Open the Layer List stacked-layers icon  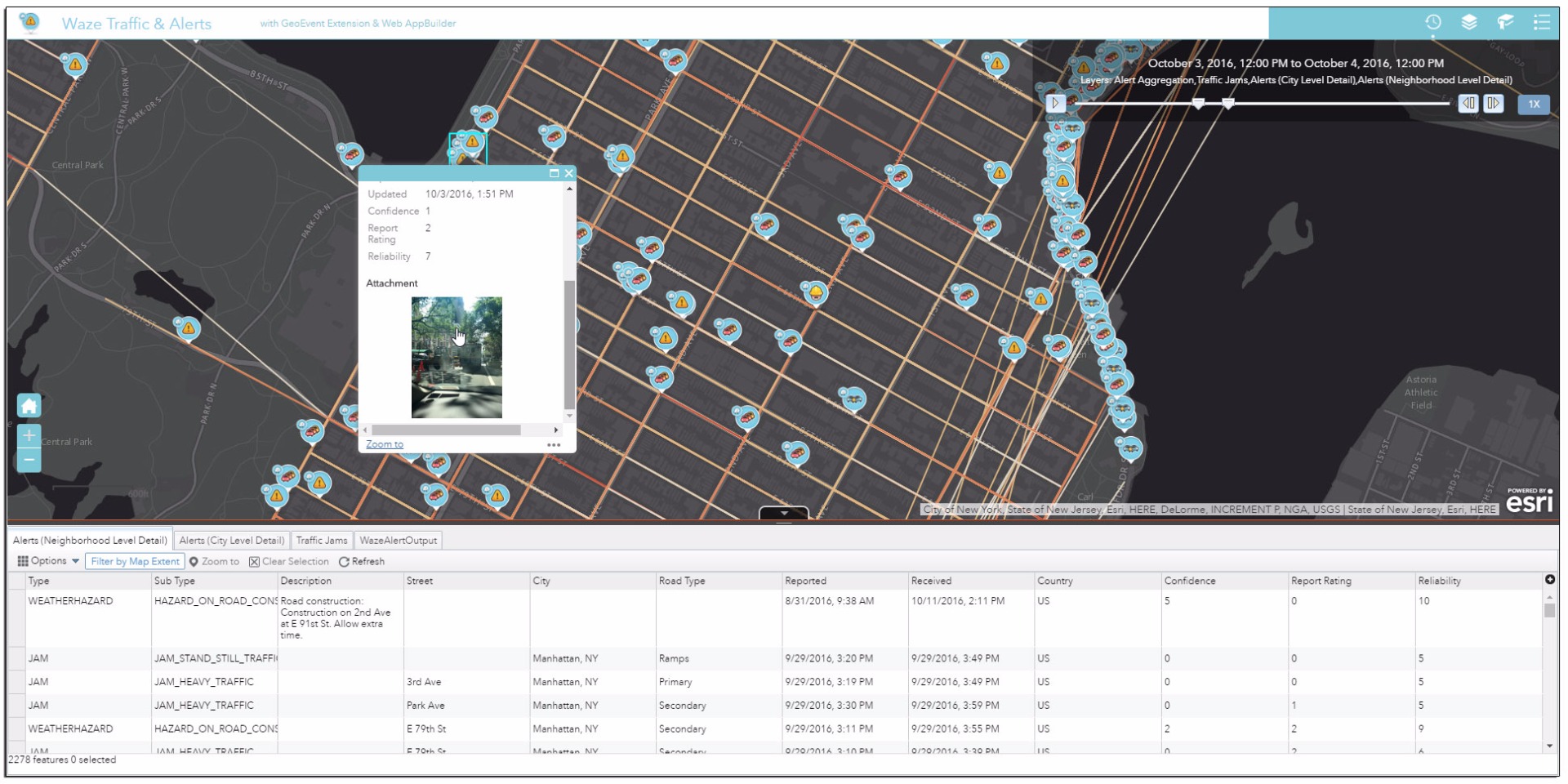pos(1469,23)
